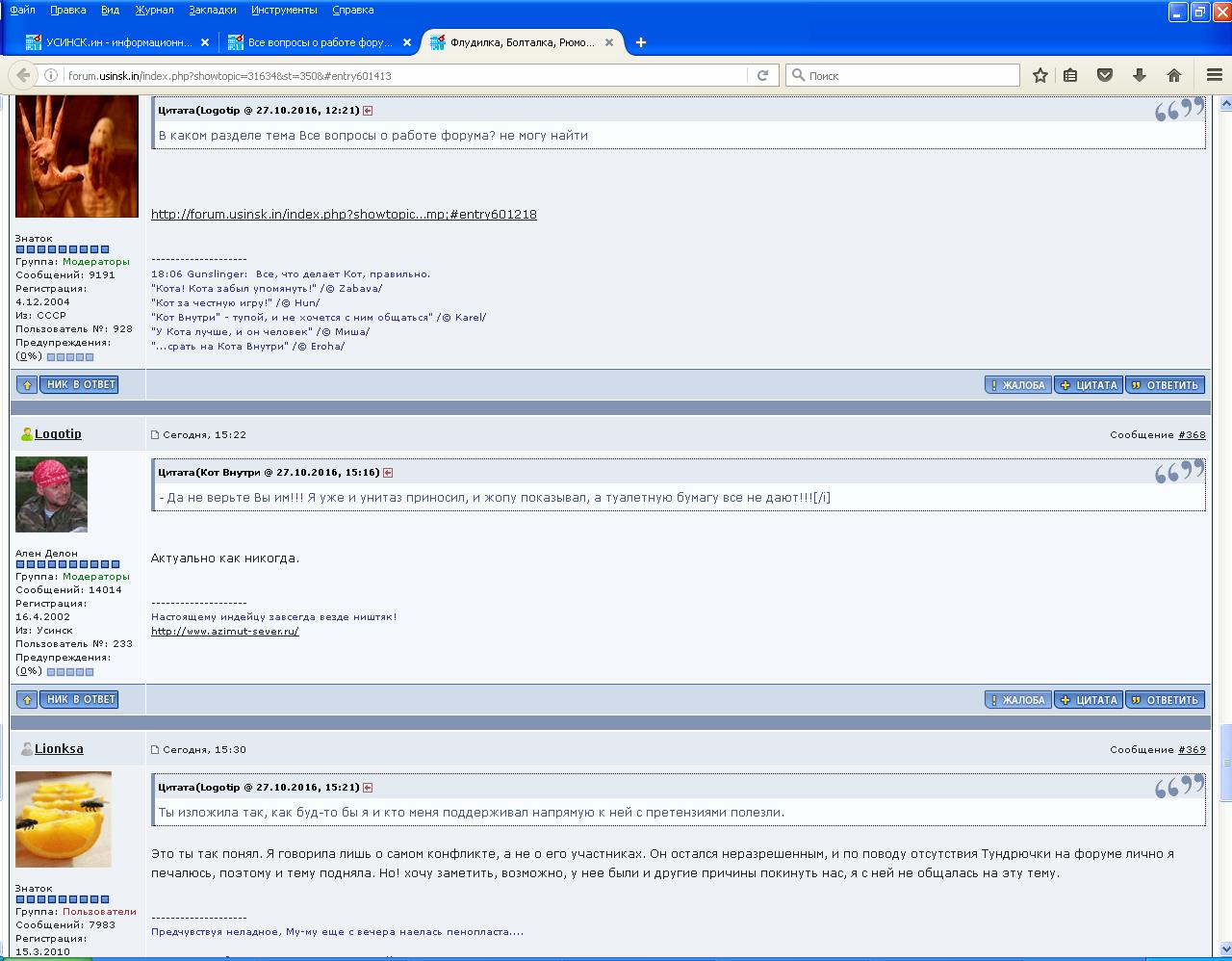Click Logotip's avatar thumbnail
The image size is (1232, 961).
click(51, 494)
